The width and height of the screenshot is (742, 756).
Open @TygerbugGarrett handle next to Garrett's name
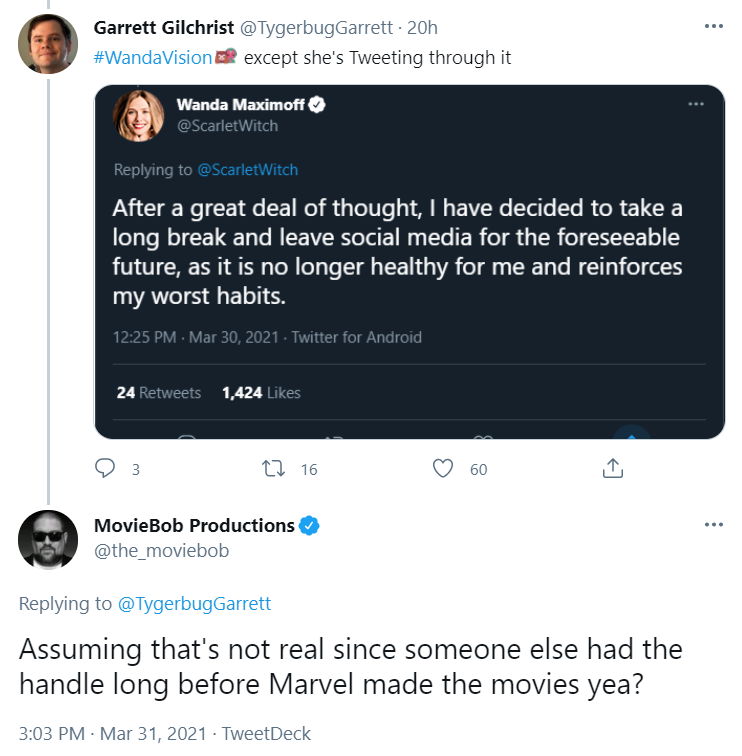coord(316,28)
